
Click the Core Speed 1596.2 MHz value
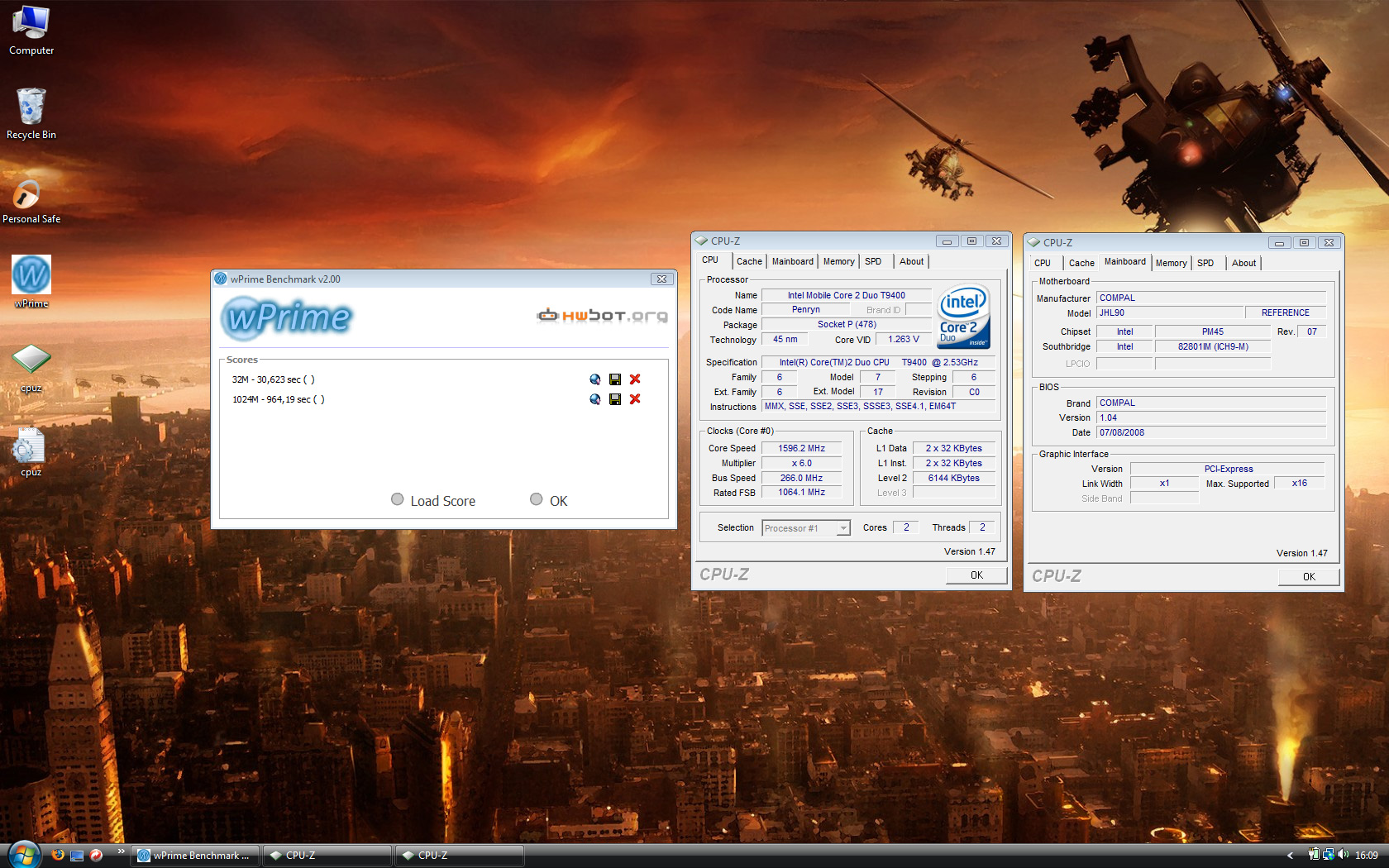click(x=801, y=448)
